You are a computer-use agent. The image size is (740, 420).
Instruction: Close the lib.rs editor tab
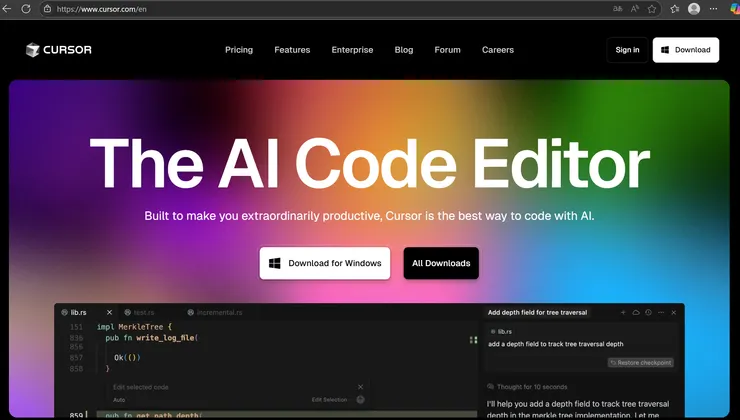click(x=109, y=312)
